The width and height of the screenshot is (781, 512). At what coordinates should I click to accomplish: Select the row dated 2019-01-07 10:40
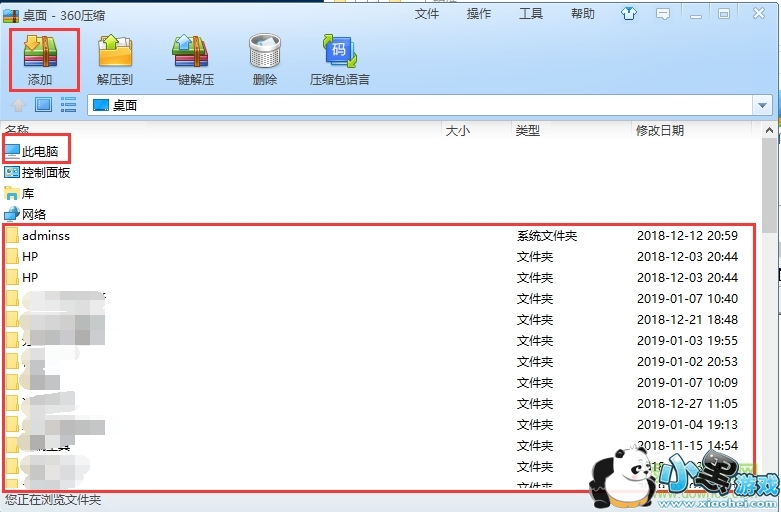click(380, 298)
